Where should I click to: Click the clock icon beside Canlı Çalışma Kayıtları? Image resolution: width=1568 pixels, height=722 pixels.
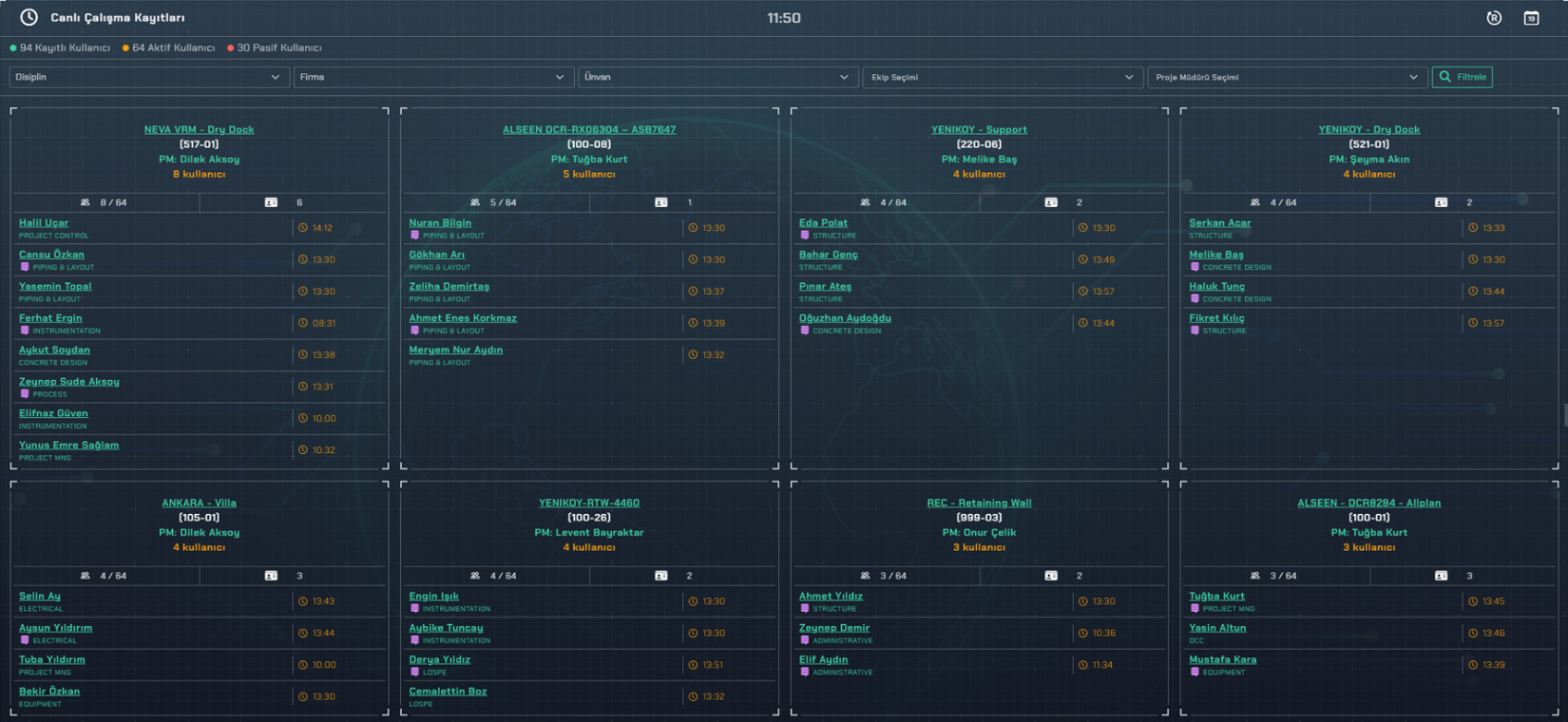29,17
